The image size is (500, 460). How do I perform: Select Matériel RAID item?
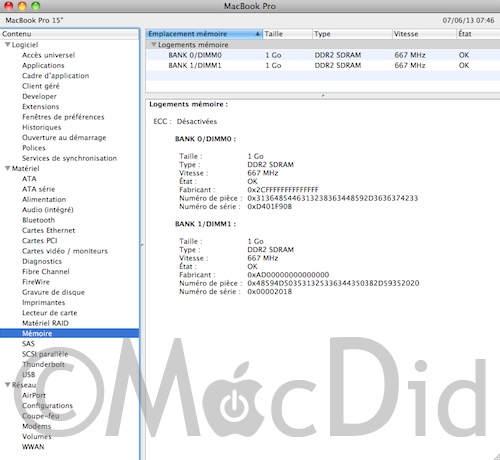coord(45,323)
